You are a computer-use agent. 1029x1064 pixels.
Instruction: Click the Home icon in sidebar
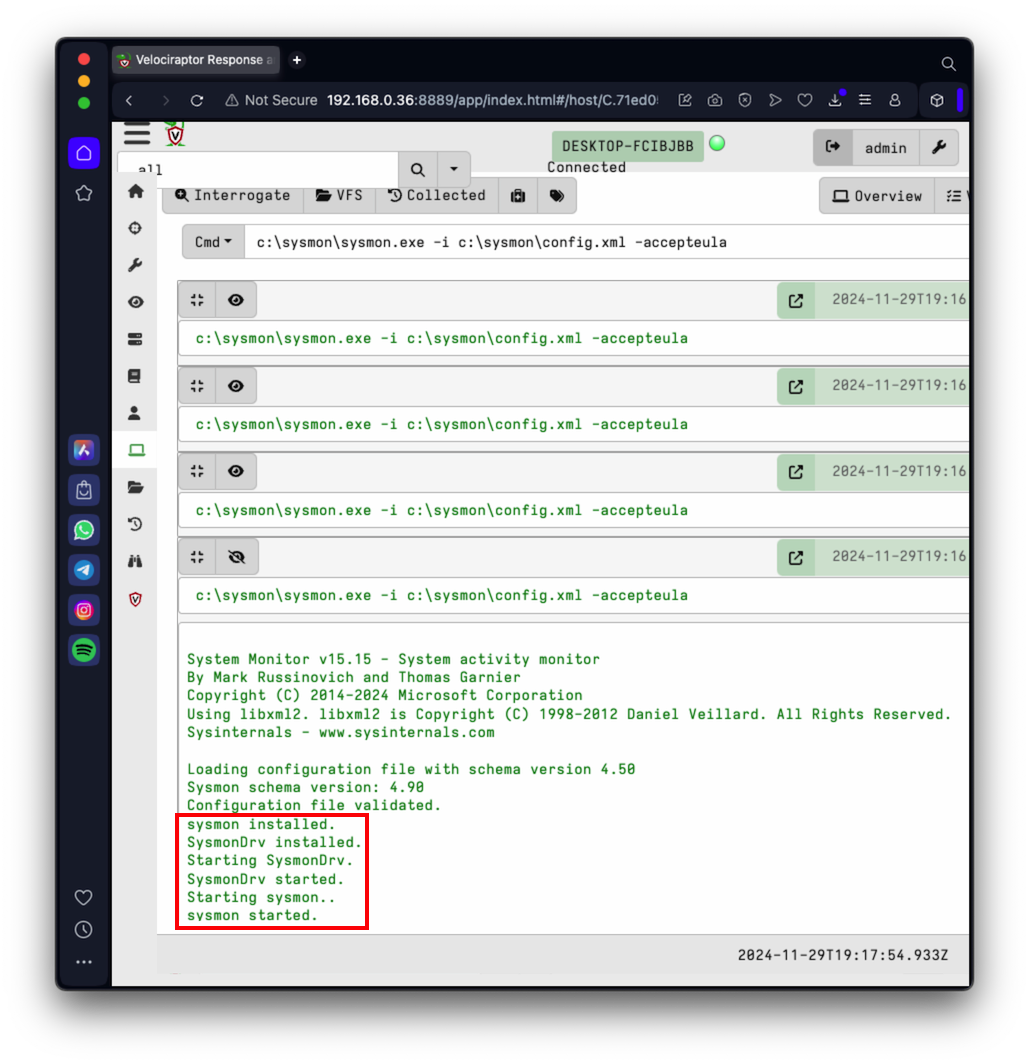click(x=136, y=191)
